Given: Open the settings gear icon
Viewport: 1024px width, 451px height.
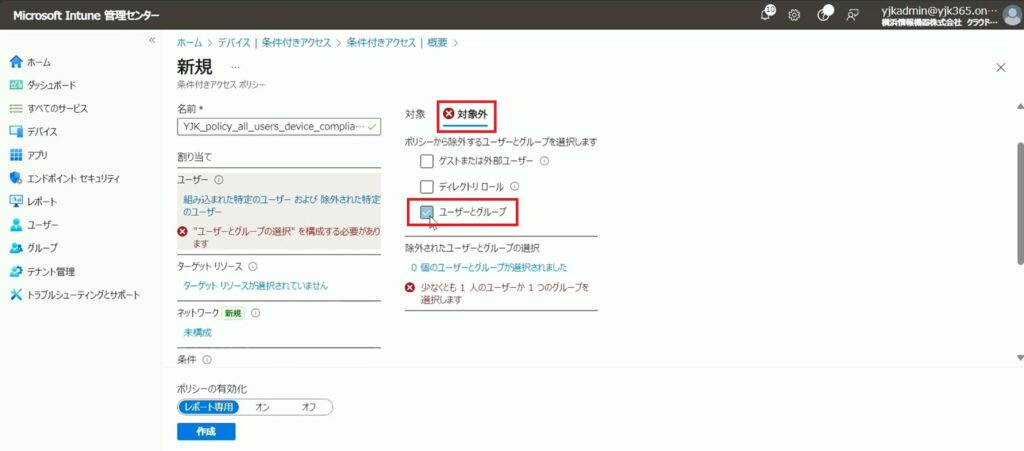Looking at the screenshot, I should (x=794, y=15).
